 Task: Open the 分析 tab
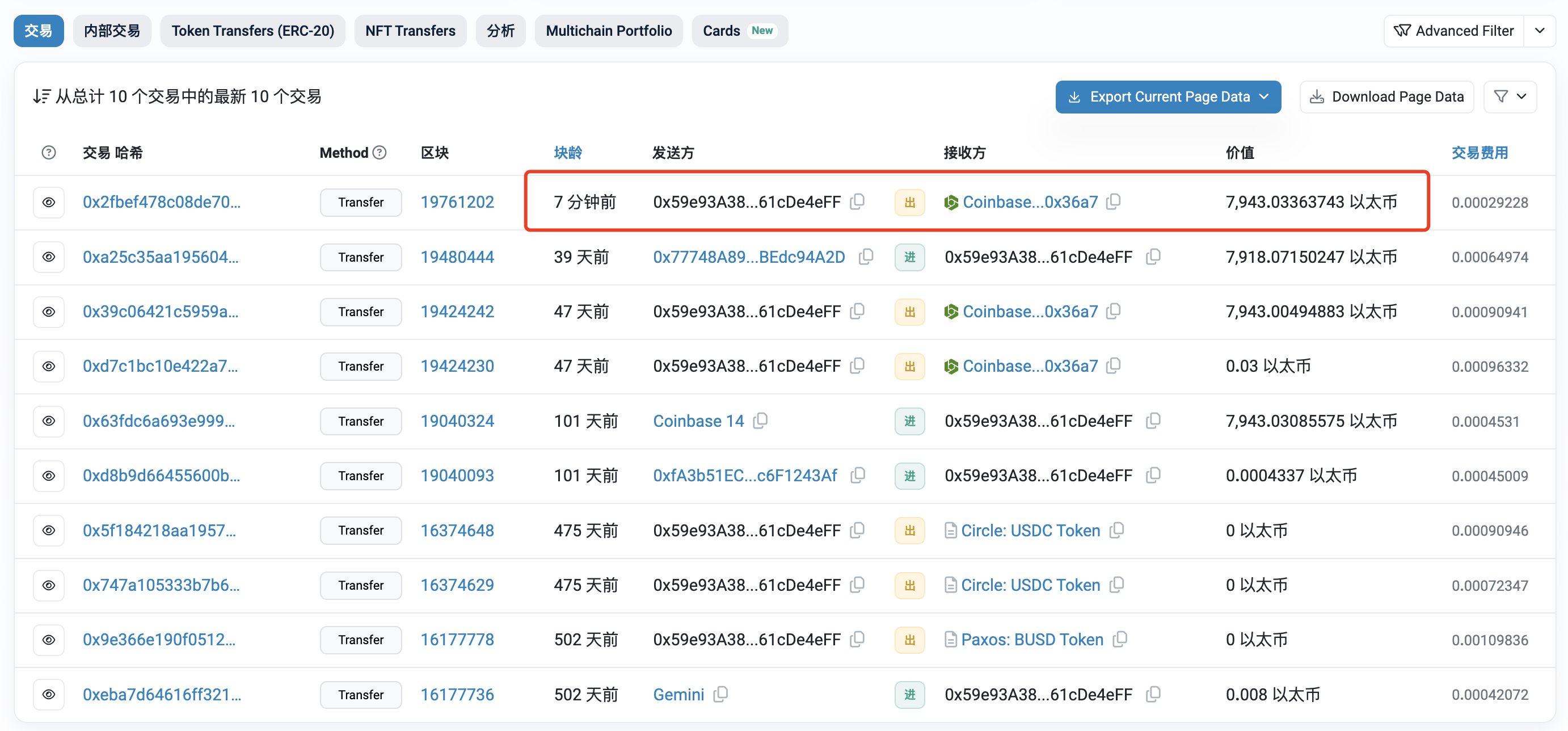[x=500, y=31]
